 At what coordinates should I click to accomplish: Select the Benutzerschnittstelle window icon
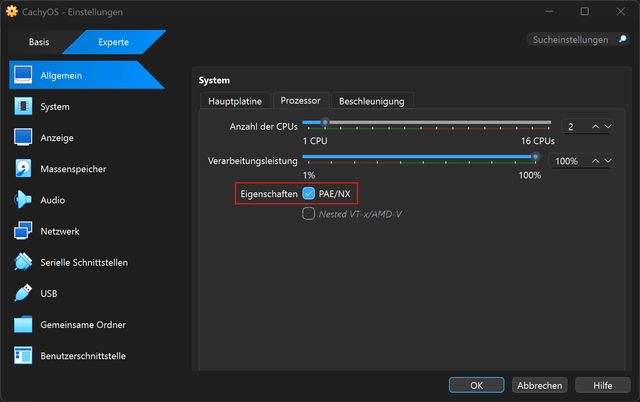[x=23, y=355]
